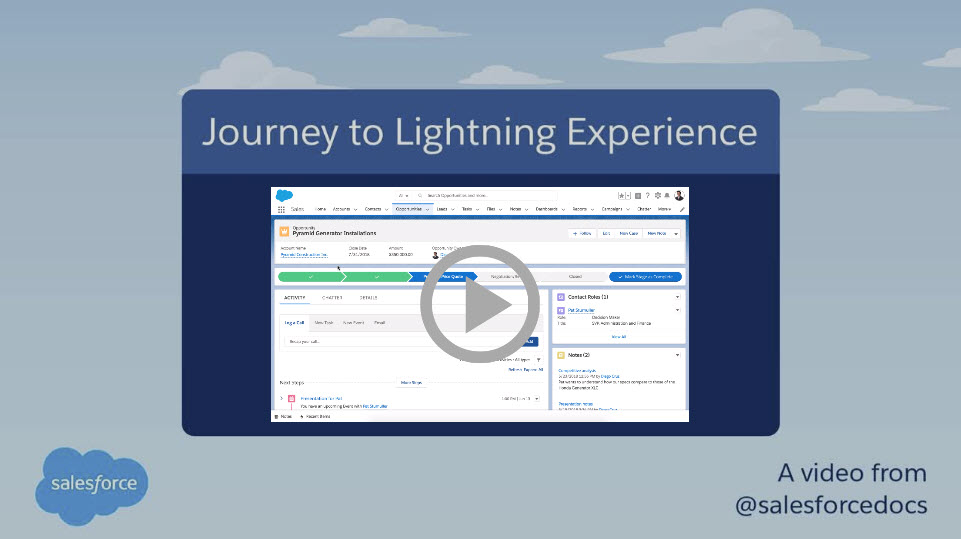The width and height of the screenshot is (961, 539).
Task: Click the Contact Roles purple icon
Action: 561,297
